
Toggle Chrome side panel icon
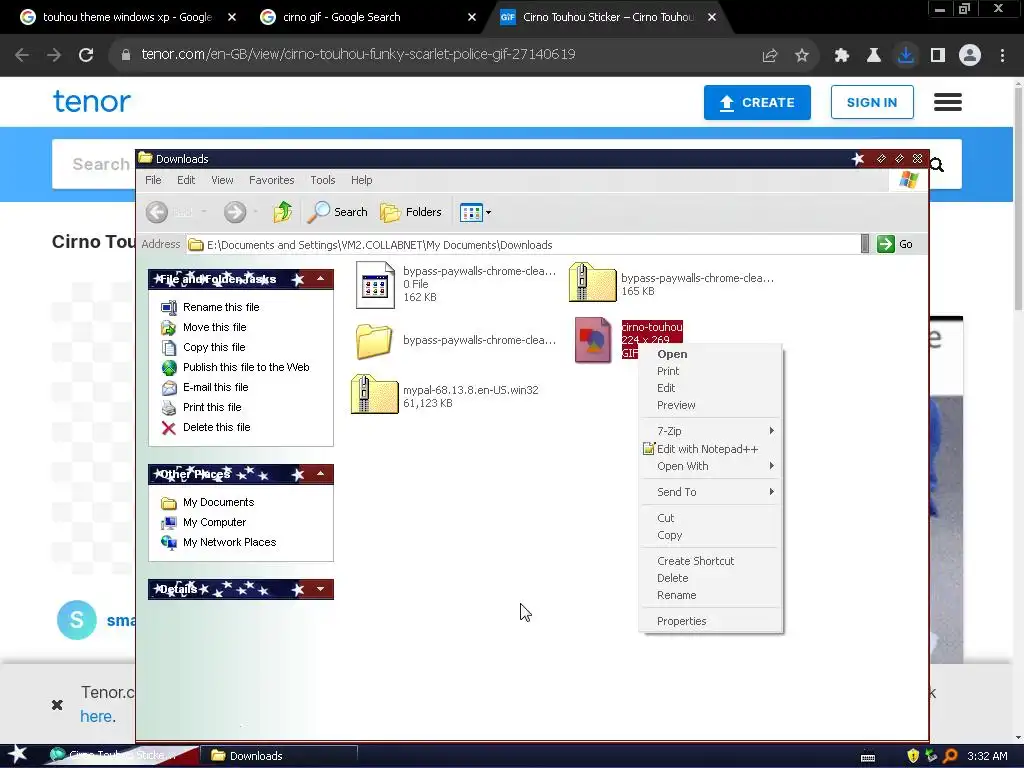tap(938, 56)
